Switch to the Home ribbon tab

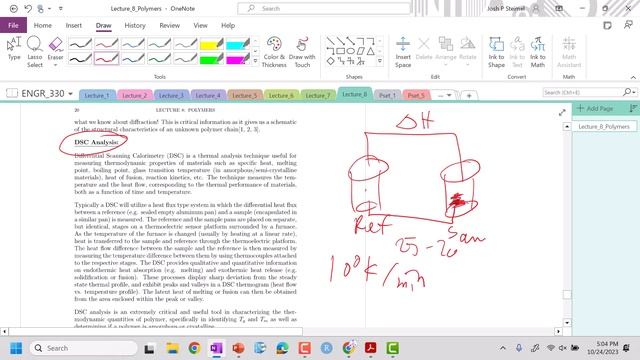click(43, 25)
